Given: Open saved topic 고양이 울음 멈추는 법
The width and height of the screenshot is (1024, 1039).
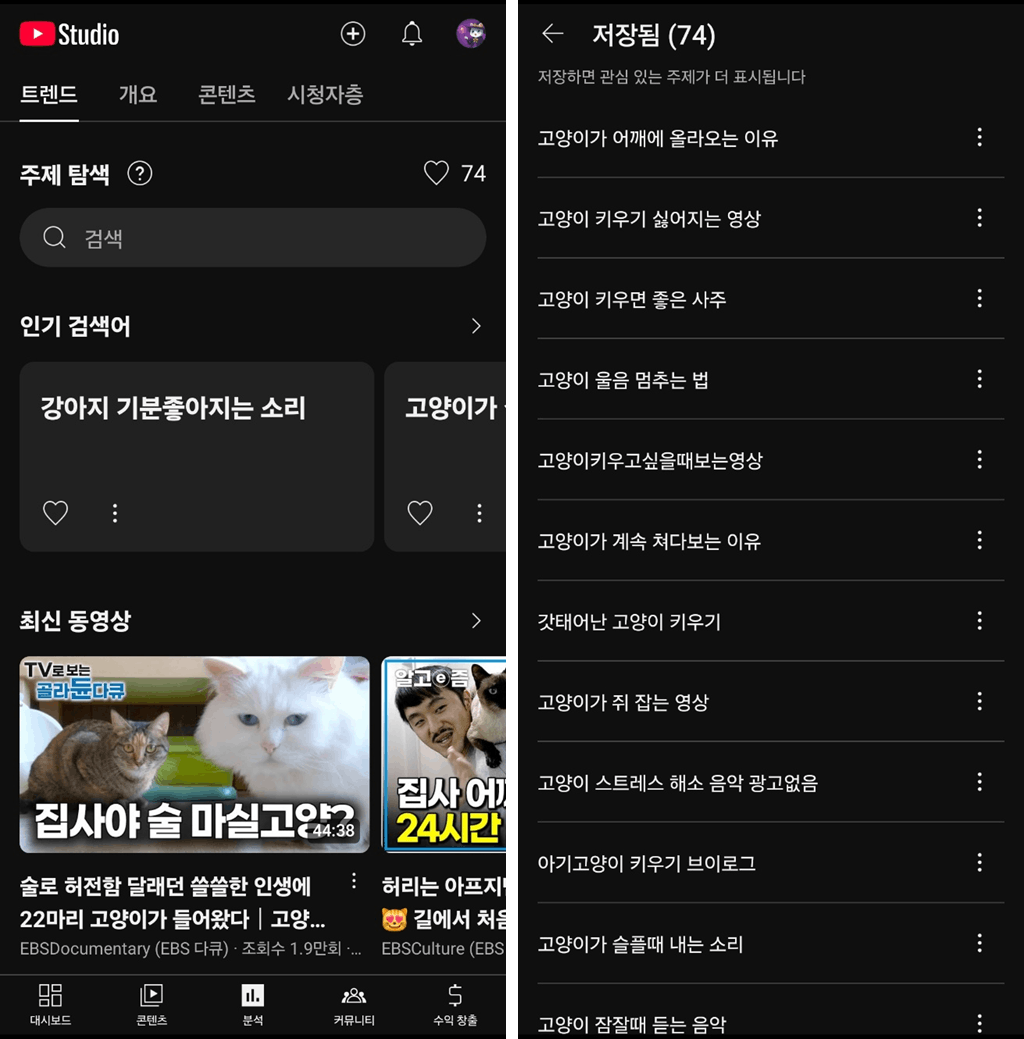Looking at the screenshot, I should [x=623, y=380].
